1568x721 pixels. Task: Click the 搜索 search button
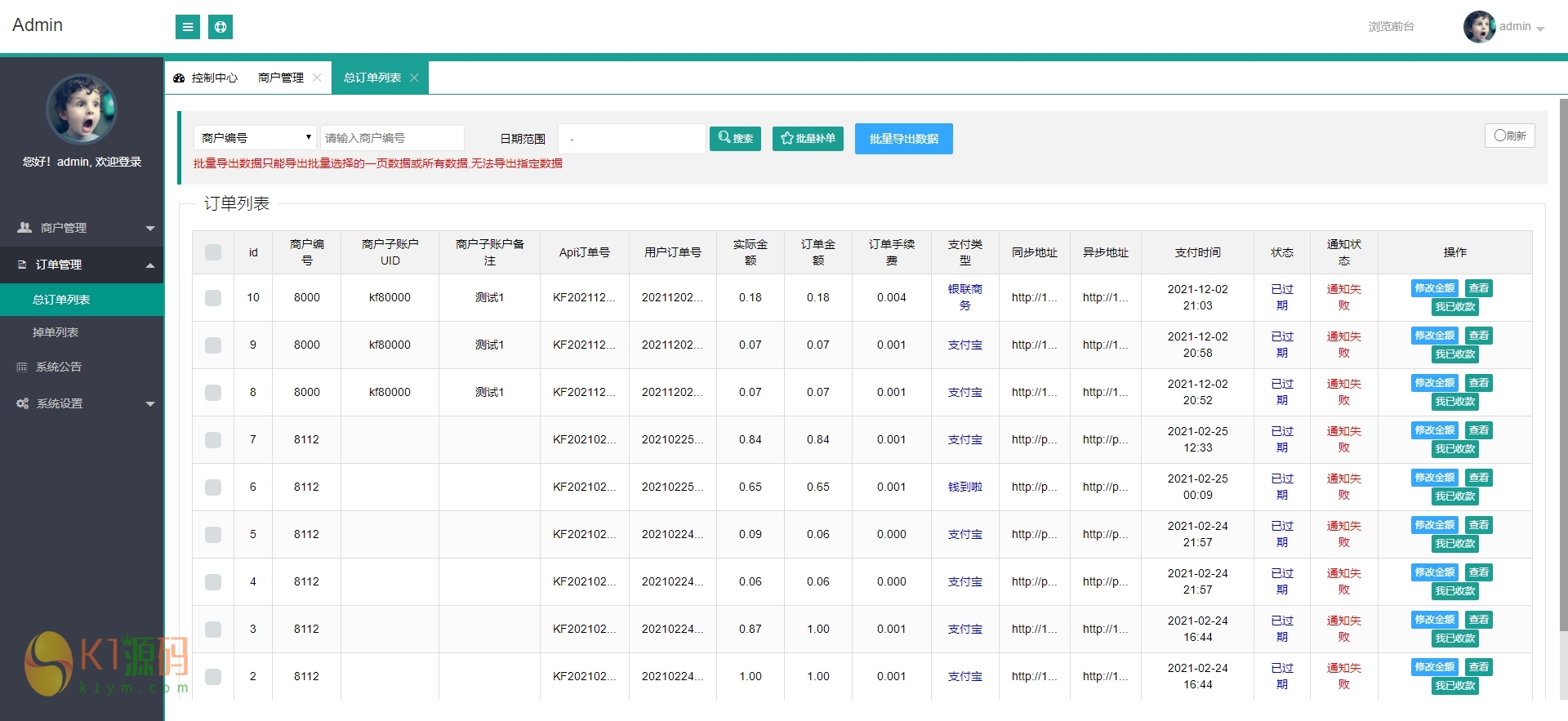point(735,138)
